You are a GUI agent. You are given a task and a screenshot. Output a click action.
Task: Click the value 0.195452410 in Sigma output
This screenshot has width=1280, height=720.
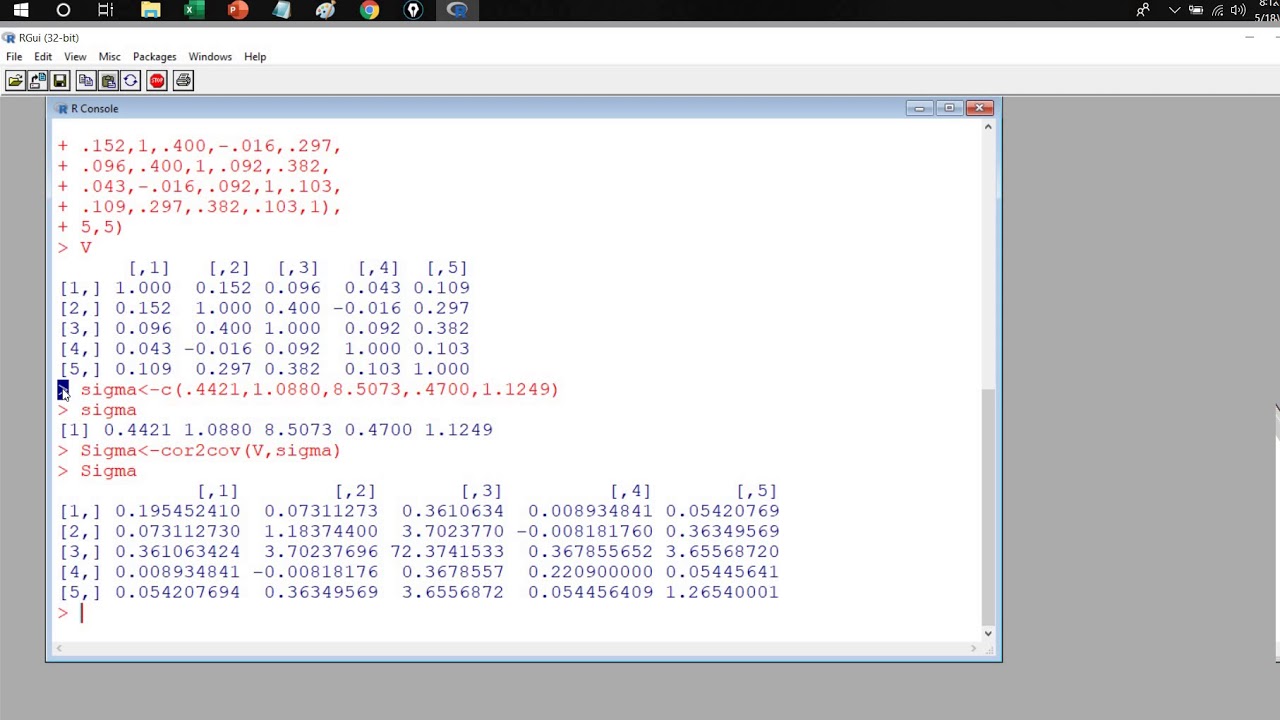coord(177,511)
